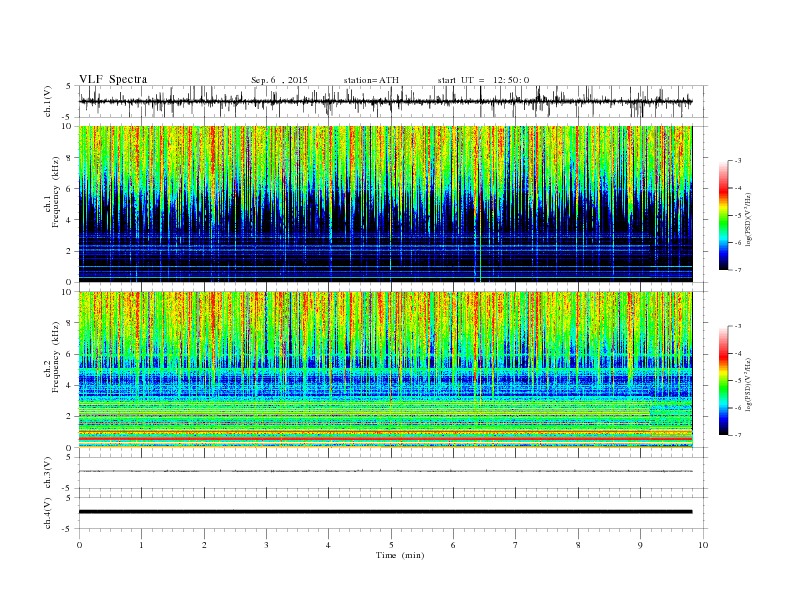Click the time axis tick label "4"

click(328, 545)
